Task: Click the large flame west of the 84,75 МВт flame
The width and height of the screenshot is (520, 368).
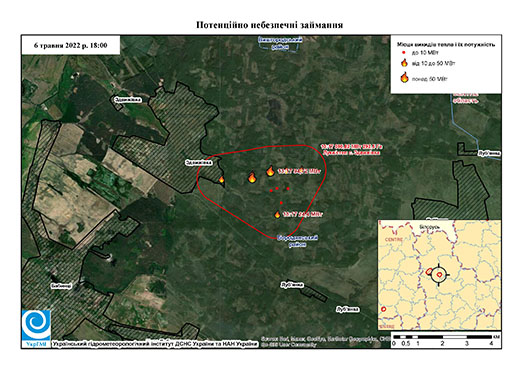Action: [252, 178]
